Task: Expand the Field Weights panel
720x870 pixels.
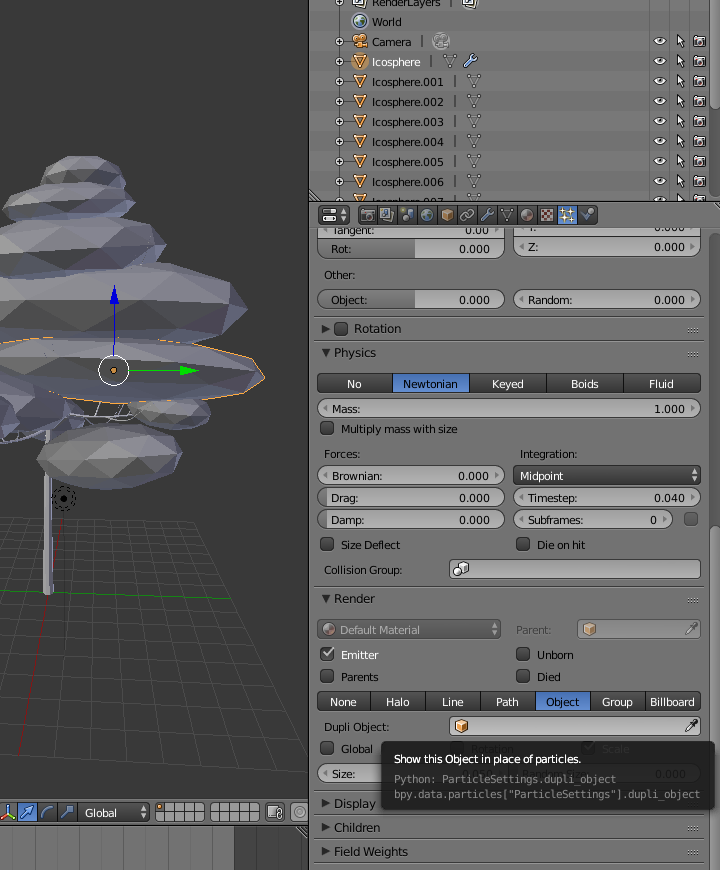Action: [326, 851]
